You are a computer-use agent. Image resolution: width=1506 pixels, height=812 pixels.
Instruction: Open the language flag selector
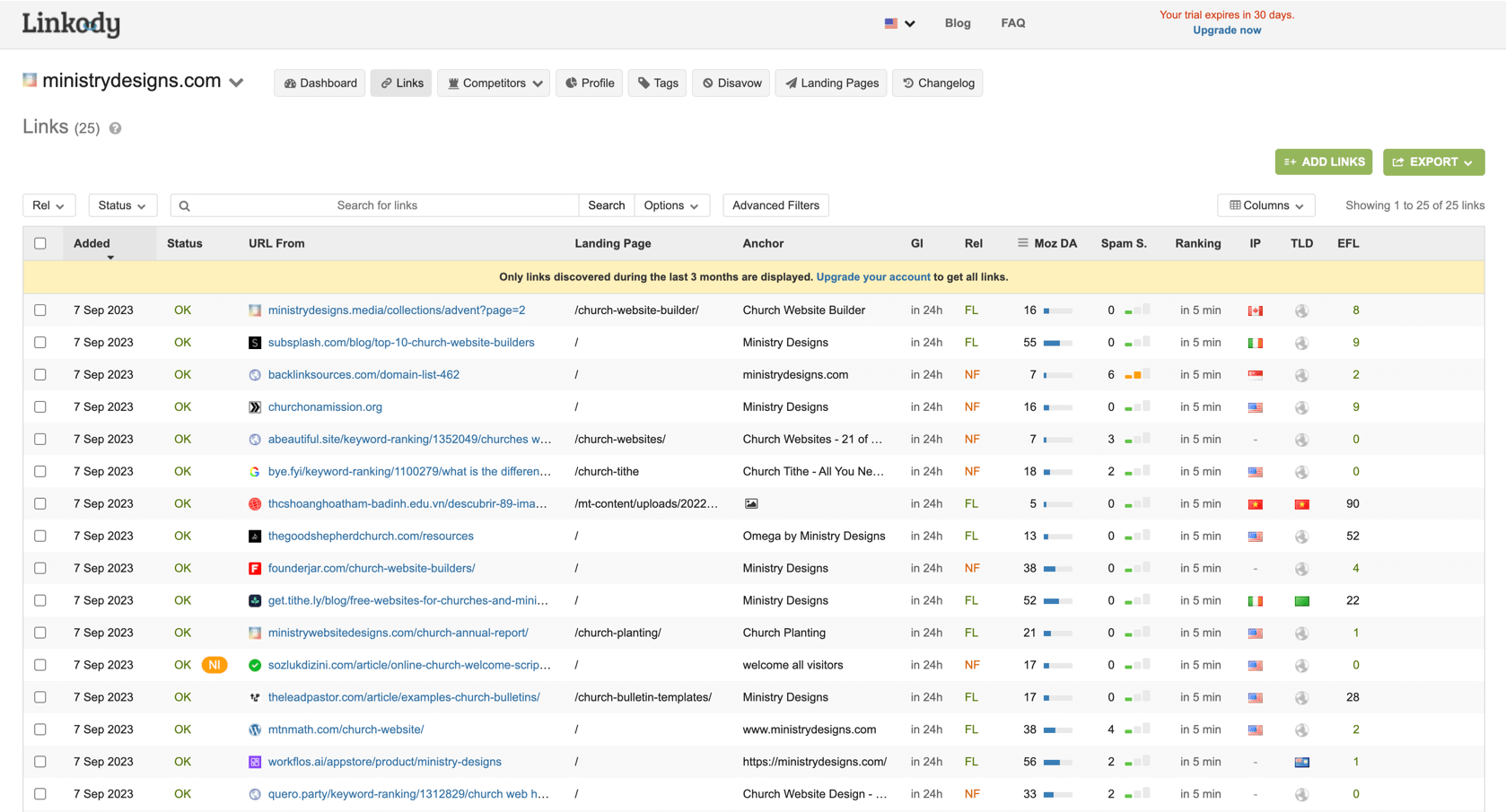pos(899,23)
